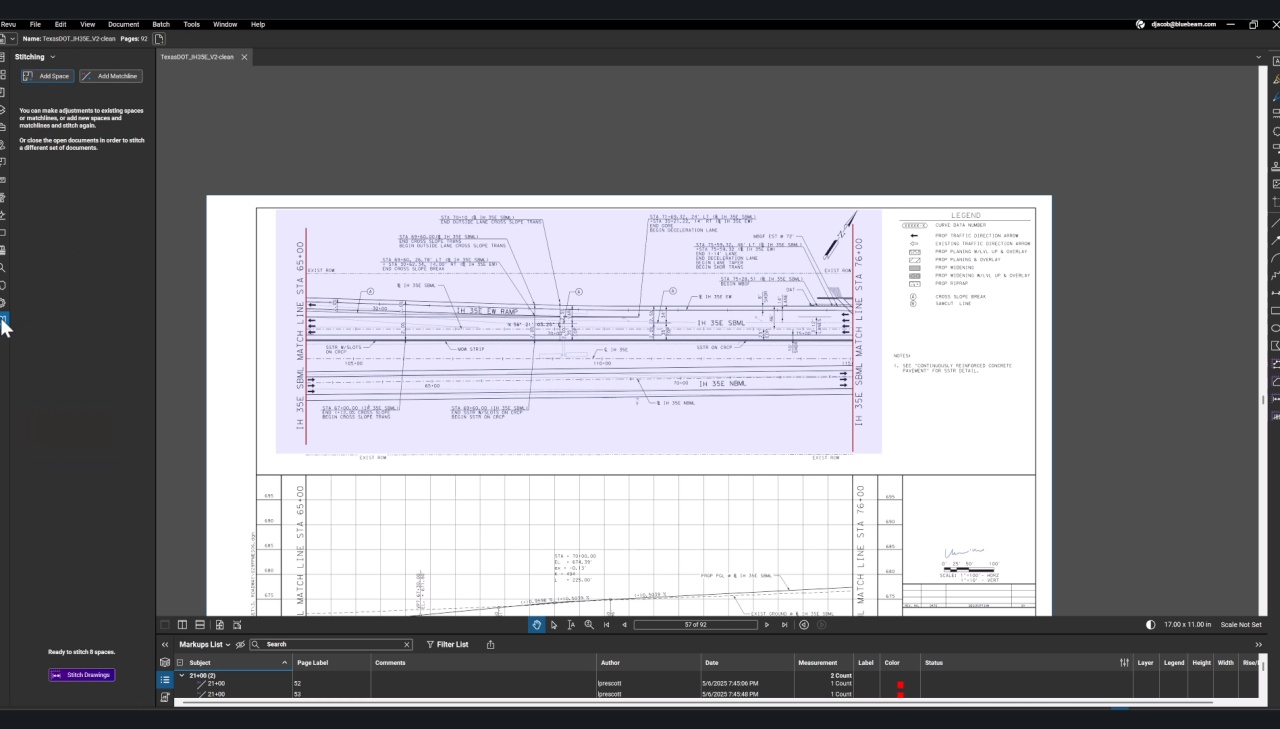
Task: Click the '17.00 x 11.00 in' page size
Action: 1187,625
